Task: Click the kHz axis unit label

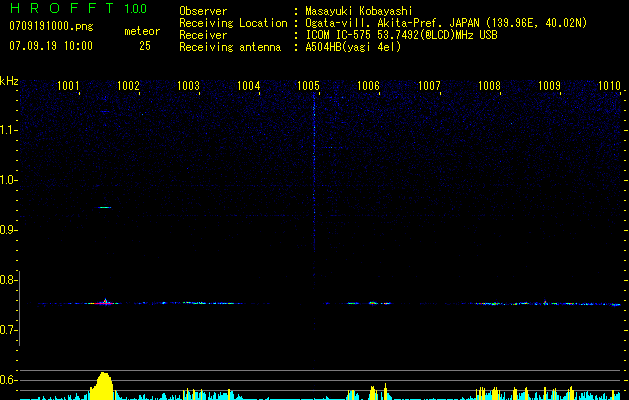Action: 9,81
